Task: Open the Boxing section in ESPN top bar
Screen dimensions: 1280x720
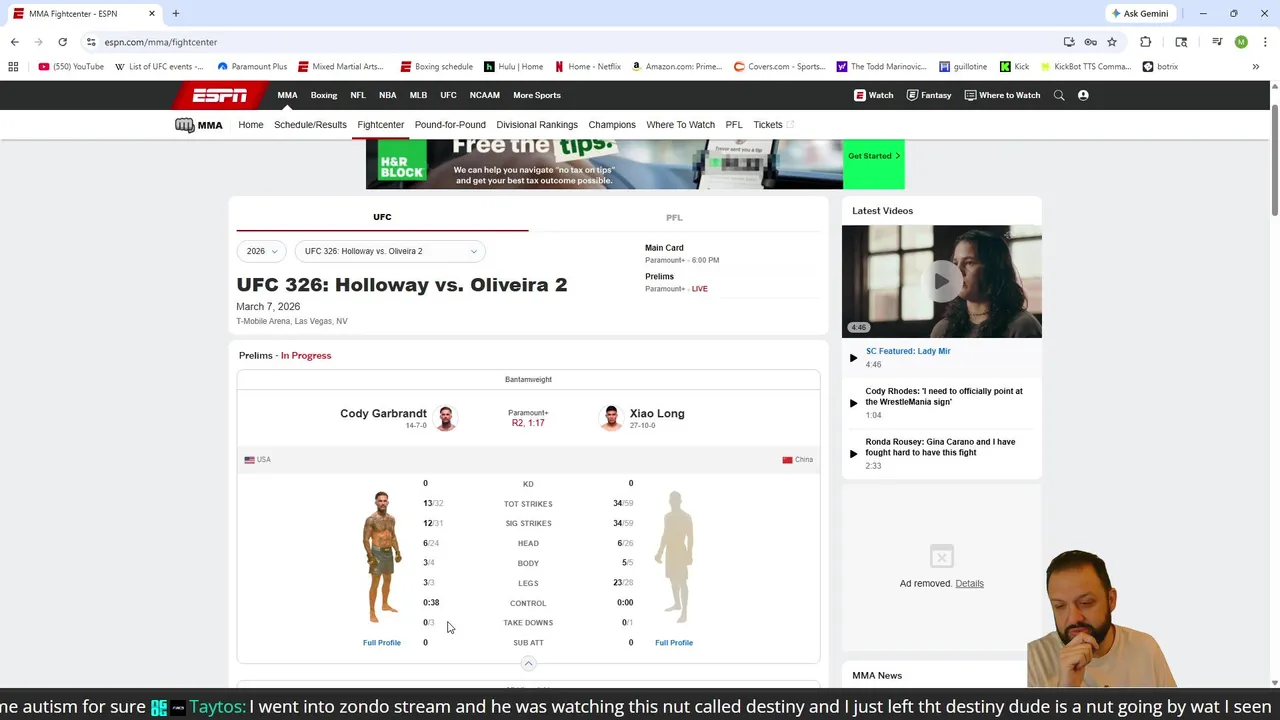Action: [324, 95]
